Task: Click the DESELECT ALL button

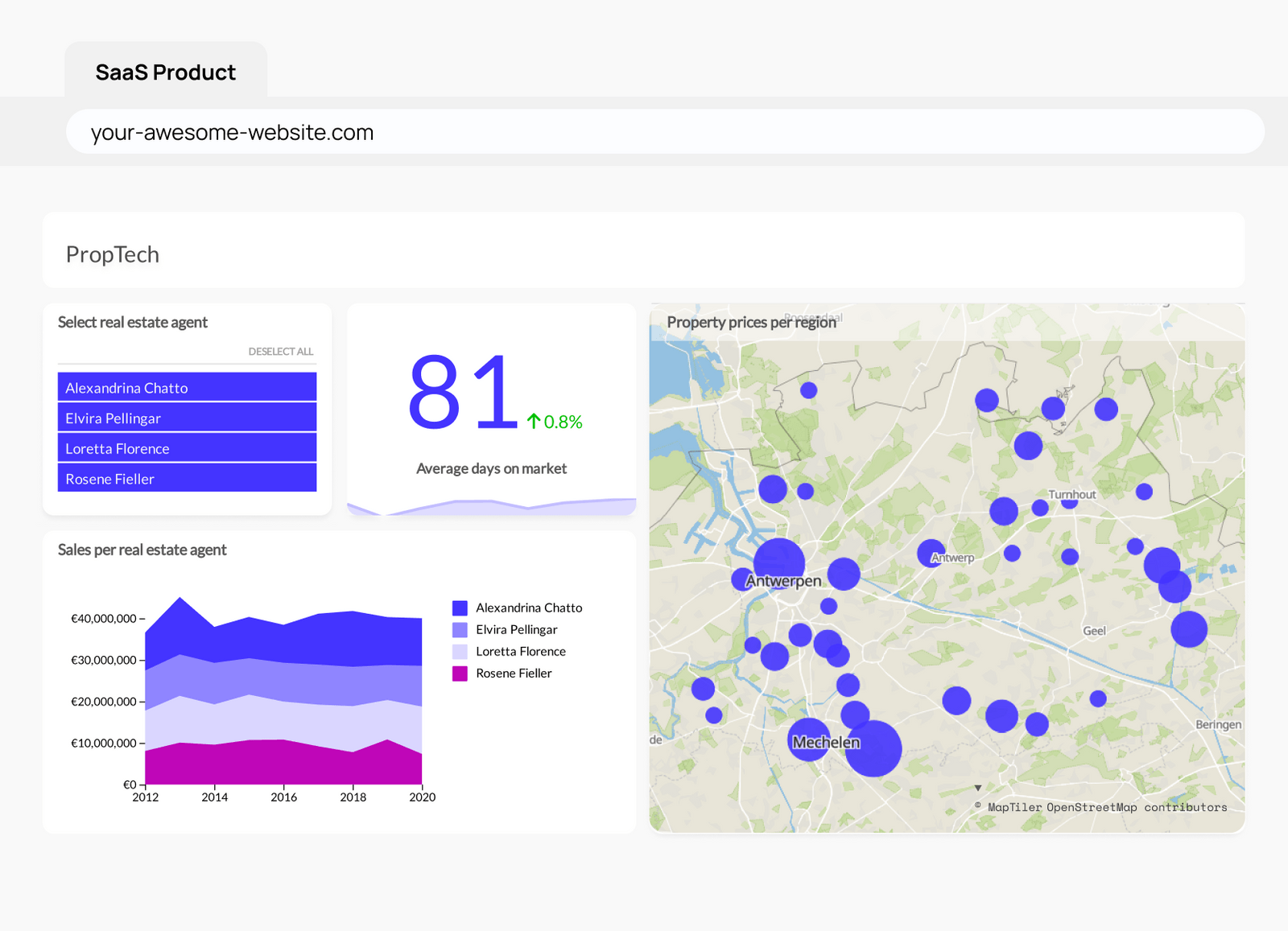Action: (281, 351)
